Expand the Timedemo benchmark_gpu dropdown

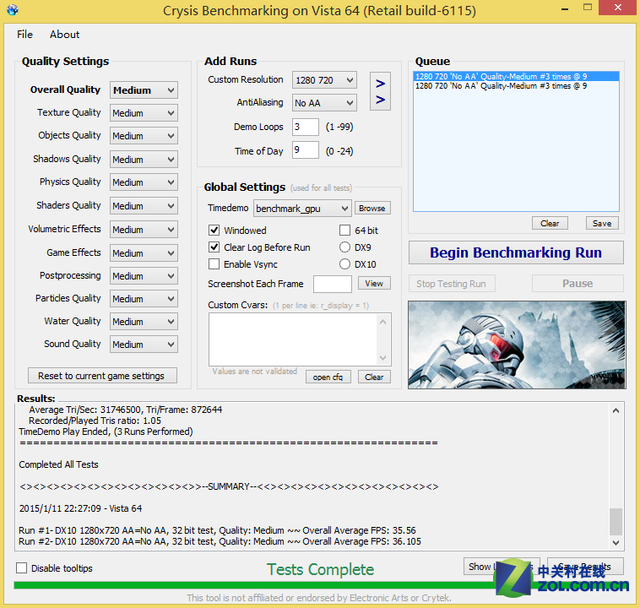coord(301,208)
